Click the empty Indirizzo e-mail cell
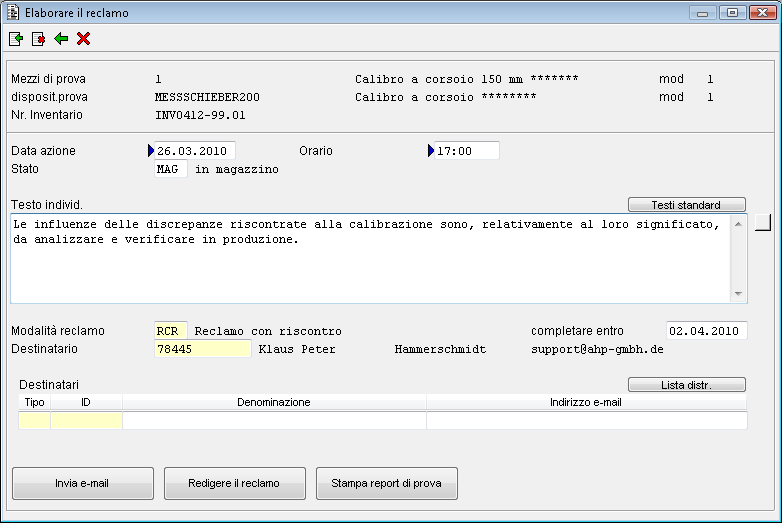Viewport: 782px width, 523px height. 586,421
